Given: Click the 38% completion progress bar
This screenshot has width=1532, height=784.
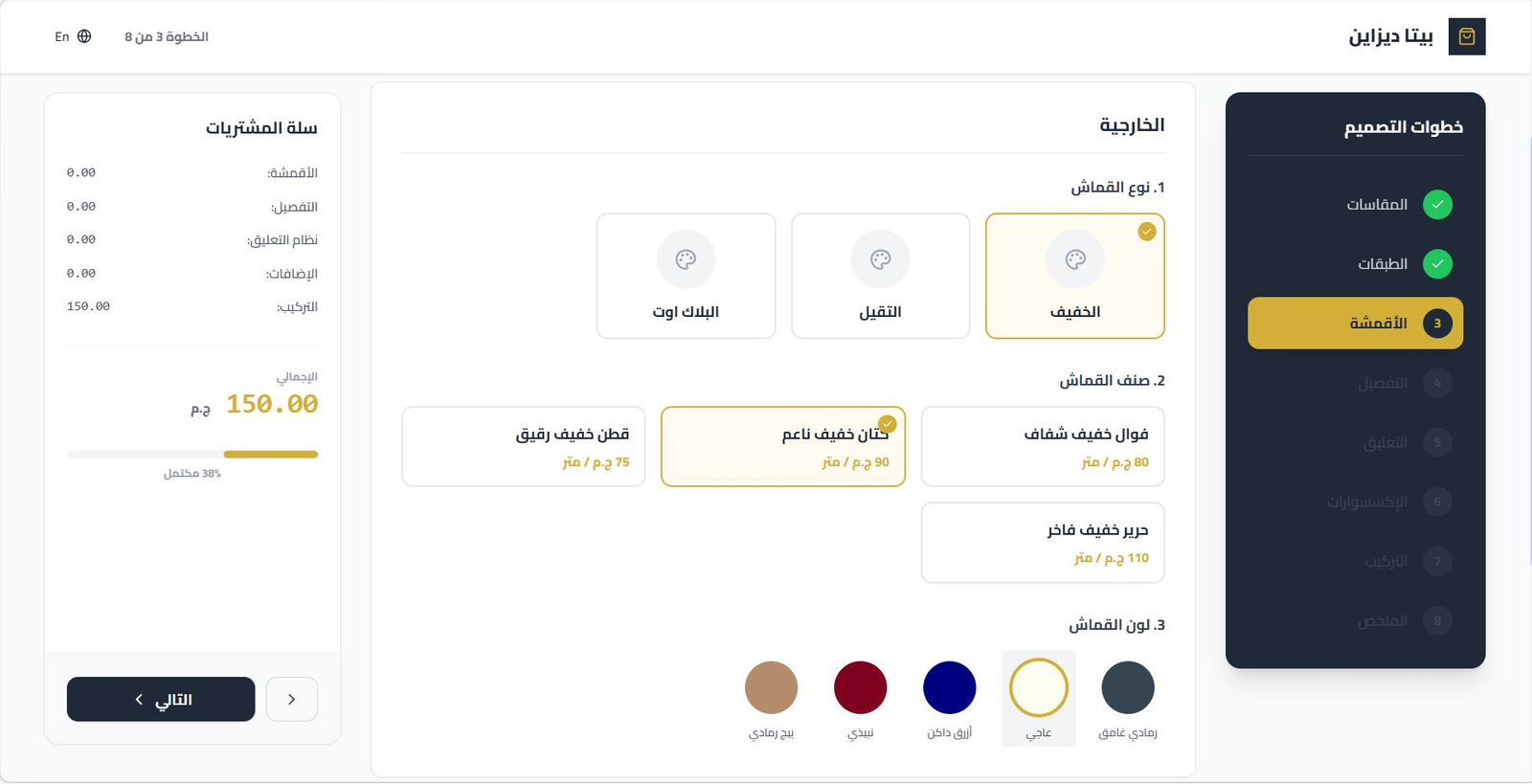Looking at the screenshot, I should (191, 454).
